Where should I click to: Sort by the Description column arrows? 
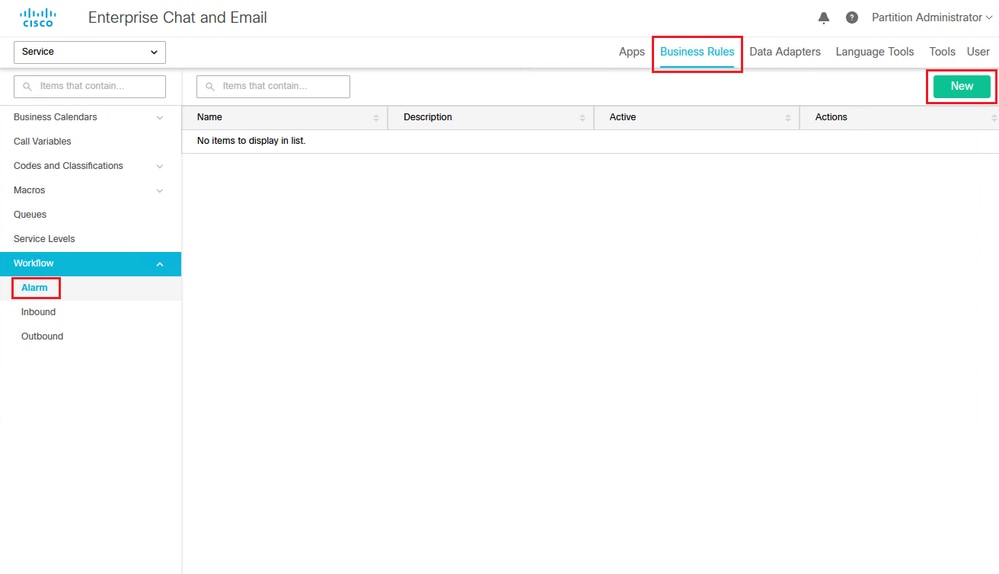(582, 118)
